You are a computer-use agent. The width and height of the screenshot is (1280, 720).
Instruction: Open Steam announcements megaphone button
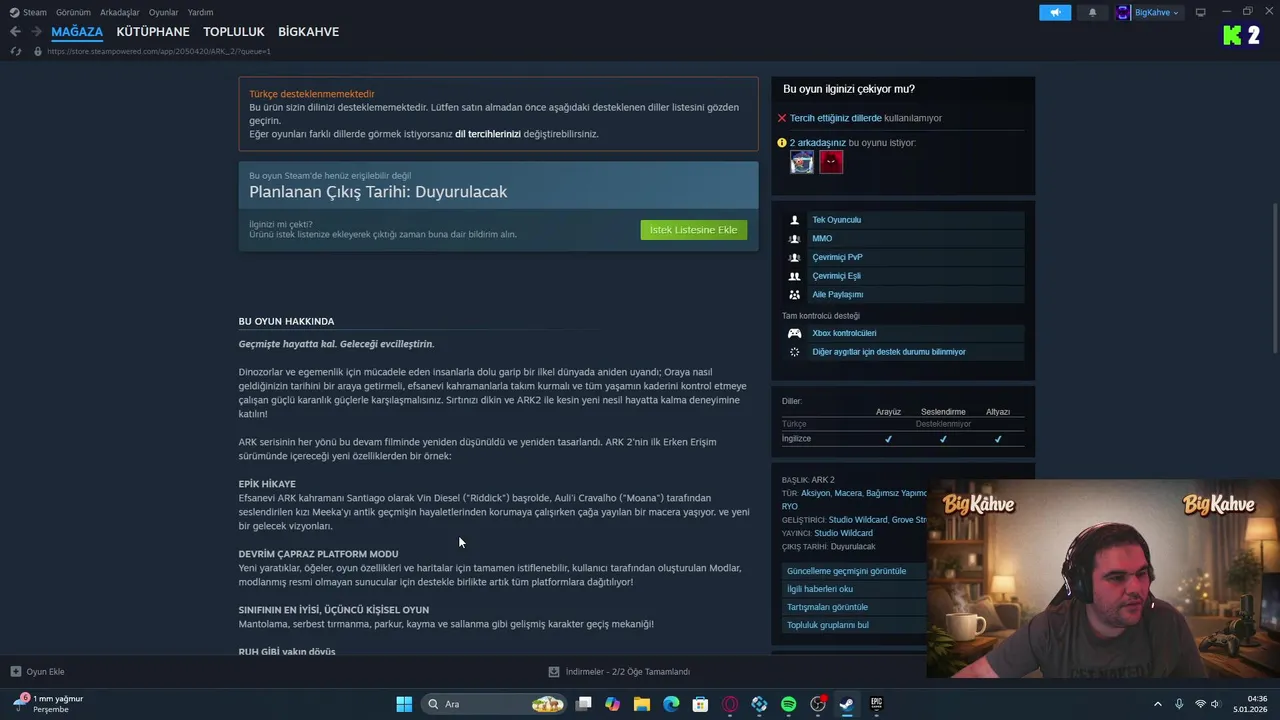pyautogui.click(x=1055, y=12)
